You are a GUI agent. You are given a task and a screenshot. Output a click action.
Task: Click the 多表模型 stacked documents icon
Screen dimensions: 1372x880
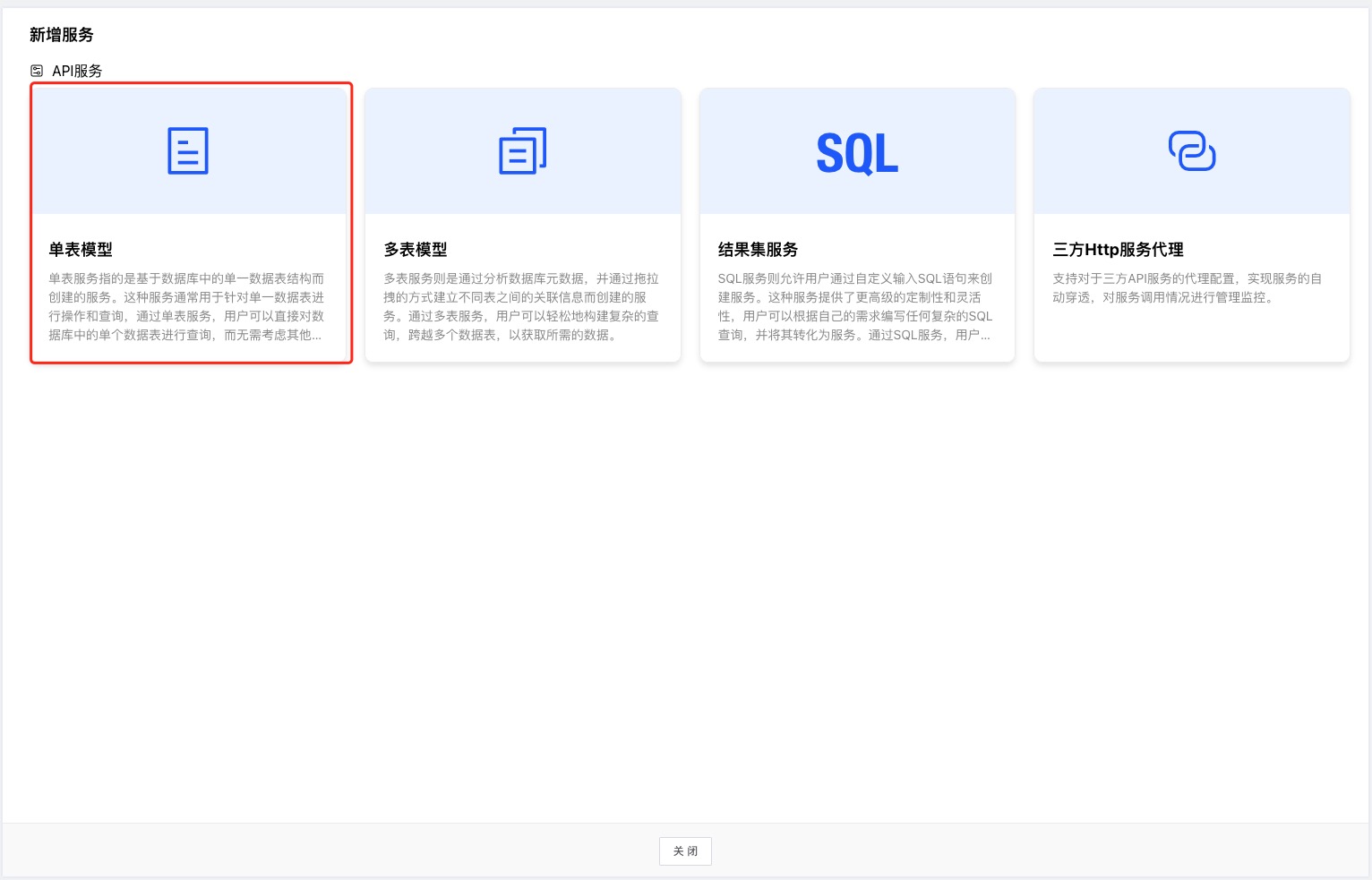coord(523,150)
